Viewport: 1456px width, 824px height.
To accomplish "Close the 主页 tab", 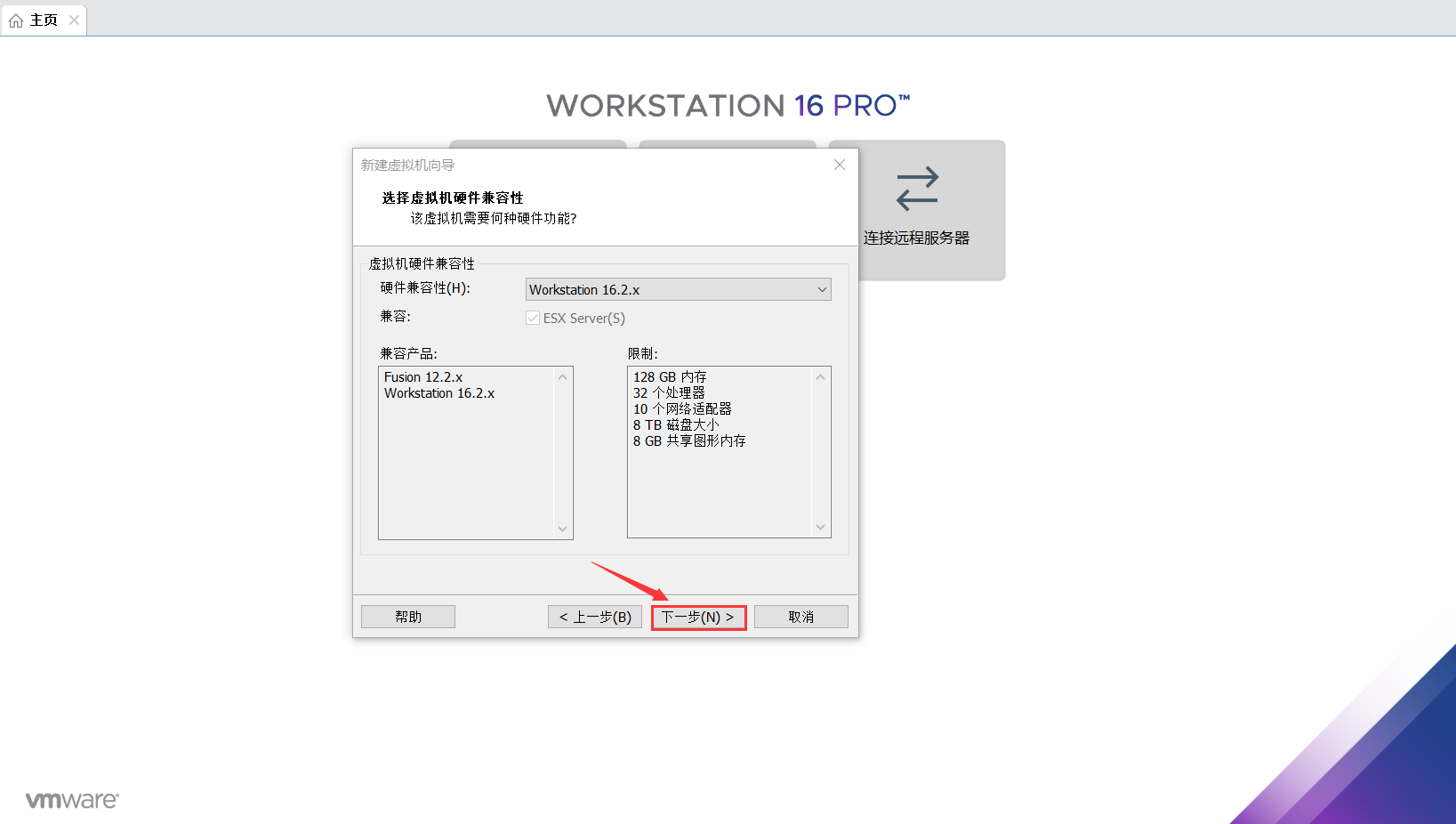I will click(x=75, y=19).
